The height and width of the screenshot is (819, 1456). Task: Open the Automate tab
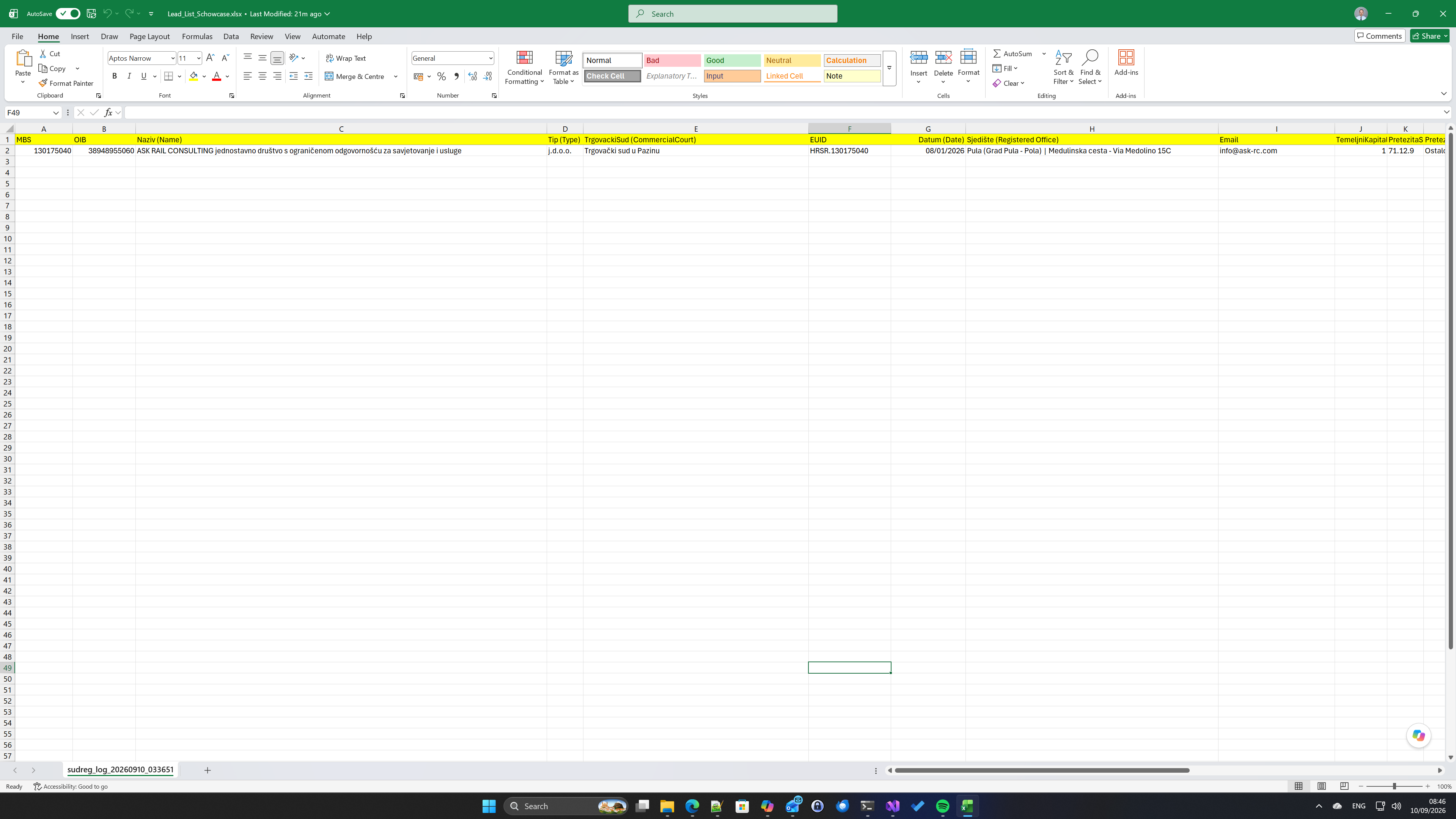coord(329,36)
